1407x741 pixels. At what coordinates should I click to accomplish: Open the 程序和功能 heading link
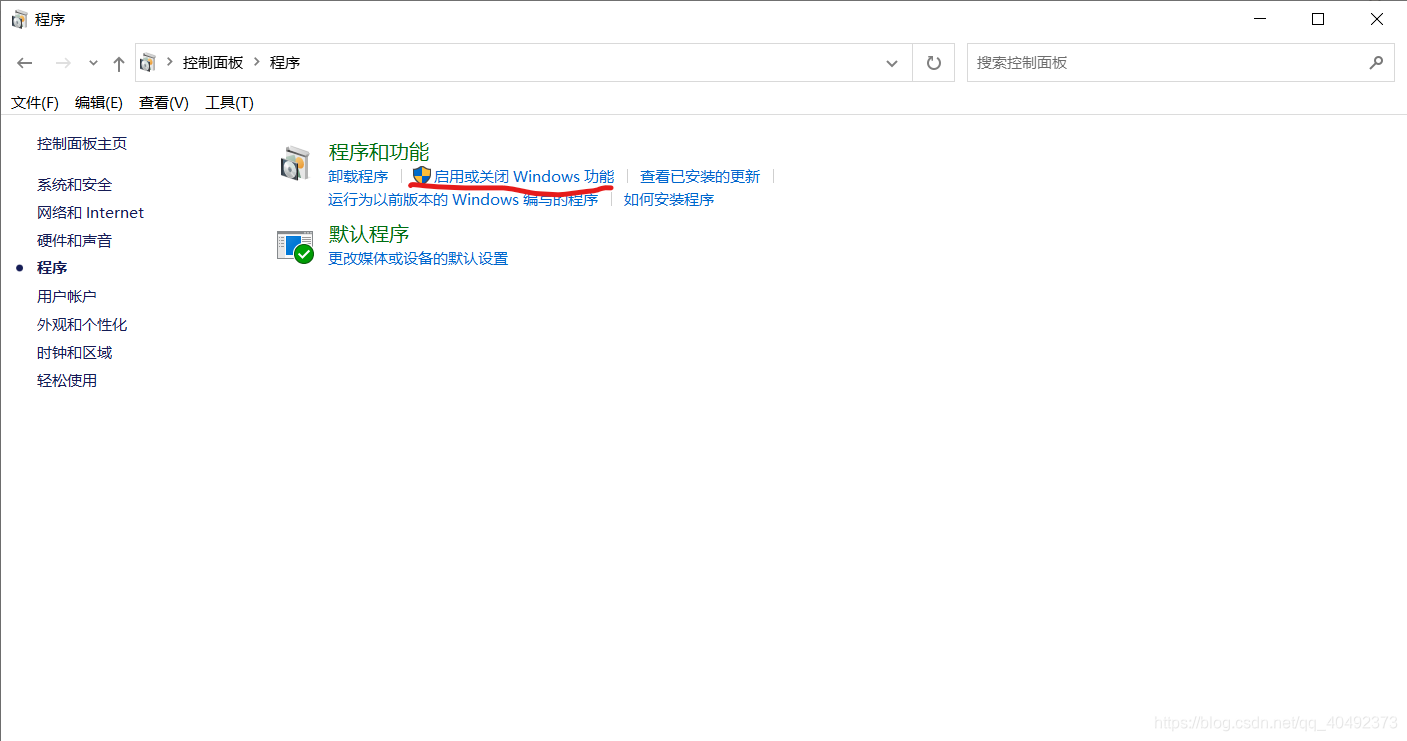click(379, 152)
